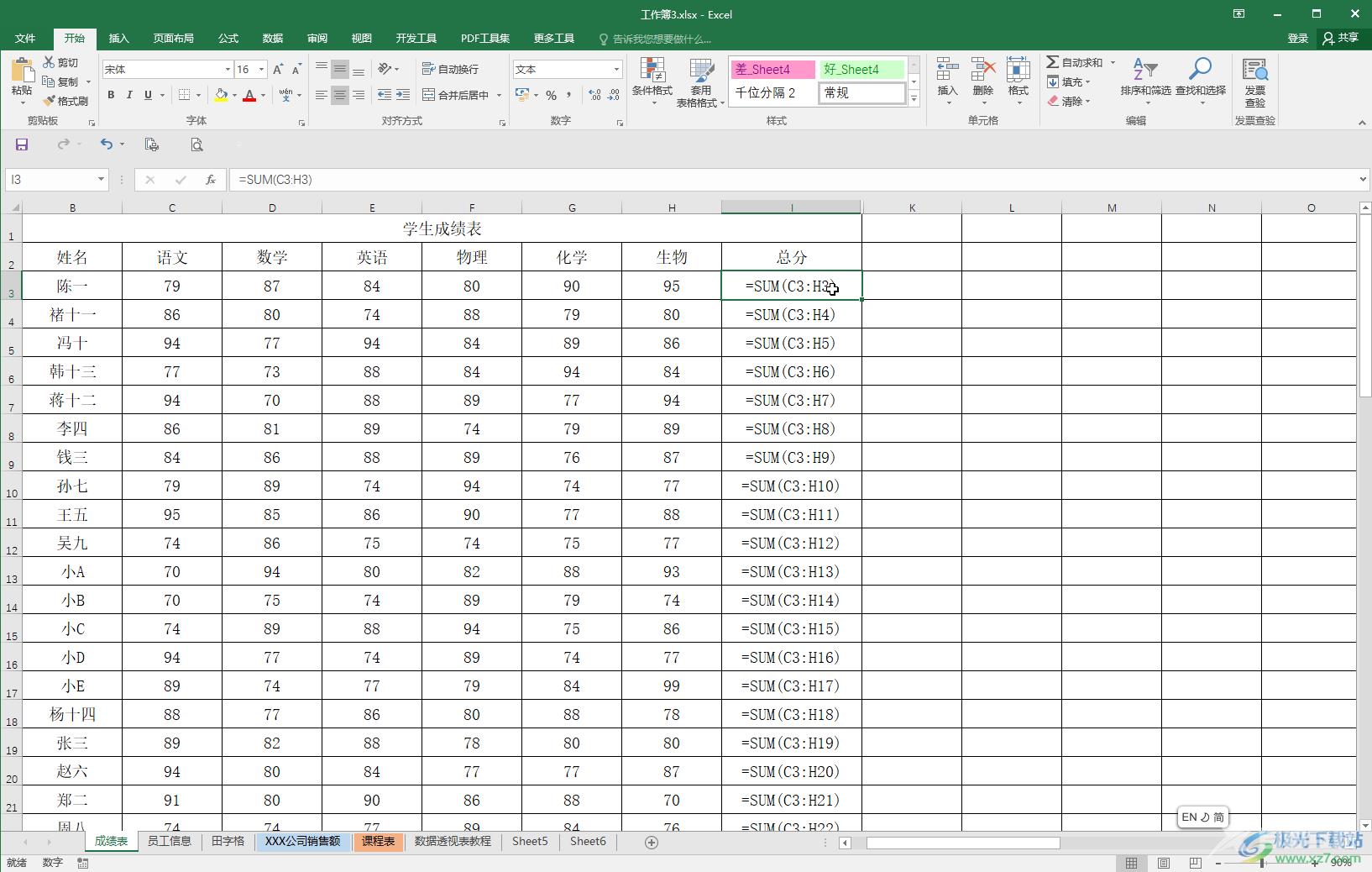Toggle Wrap Text (自动换行)

[450, 69]
